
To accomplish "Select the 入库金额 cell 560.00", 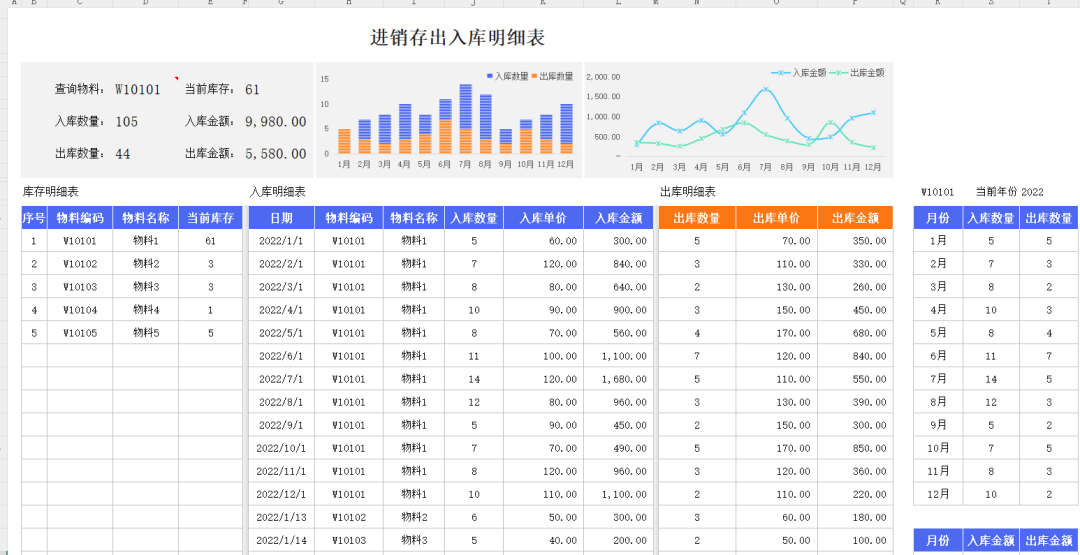I will click(x=619, y=333).
